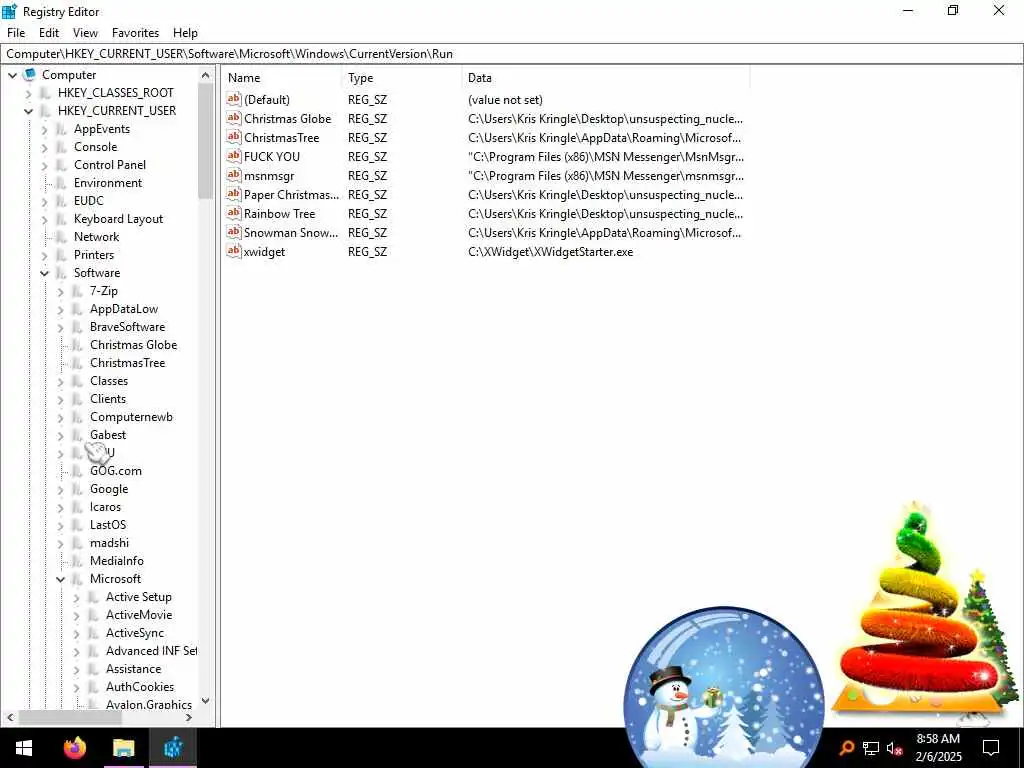Click the registry path address bar

point(512,54)
